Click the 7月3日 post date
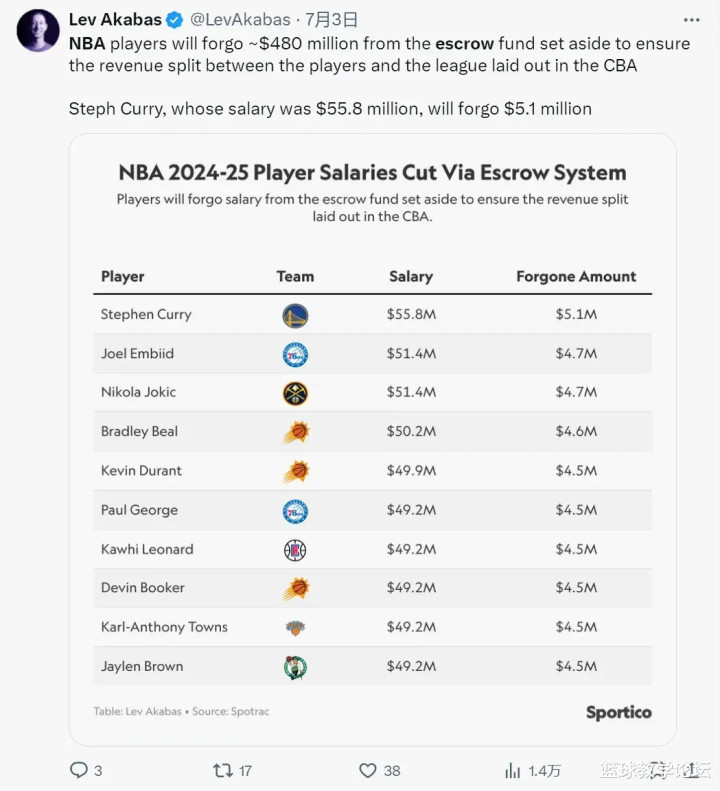 click(331, 20)
